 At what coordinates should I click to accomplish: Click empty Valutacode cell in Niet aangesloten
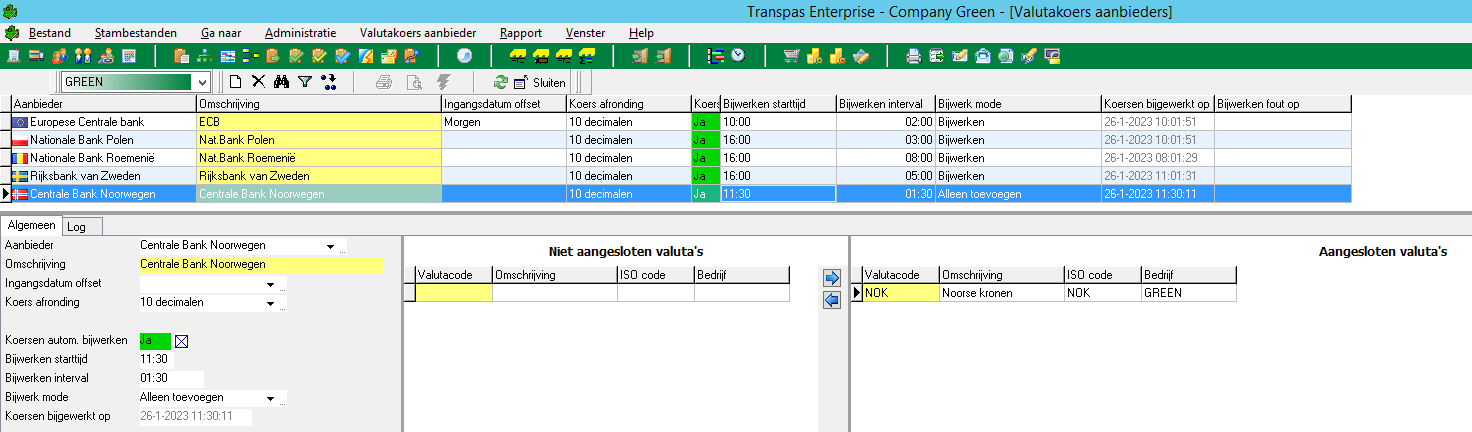pyautogui.click(x=453, y=293)
